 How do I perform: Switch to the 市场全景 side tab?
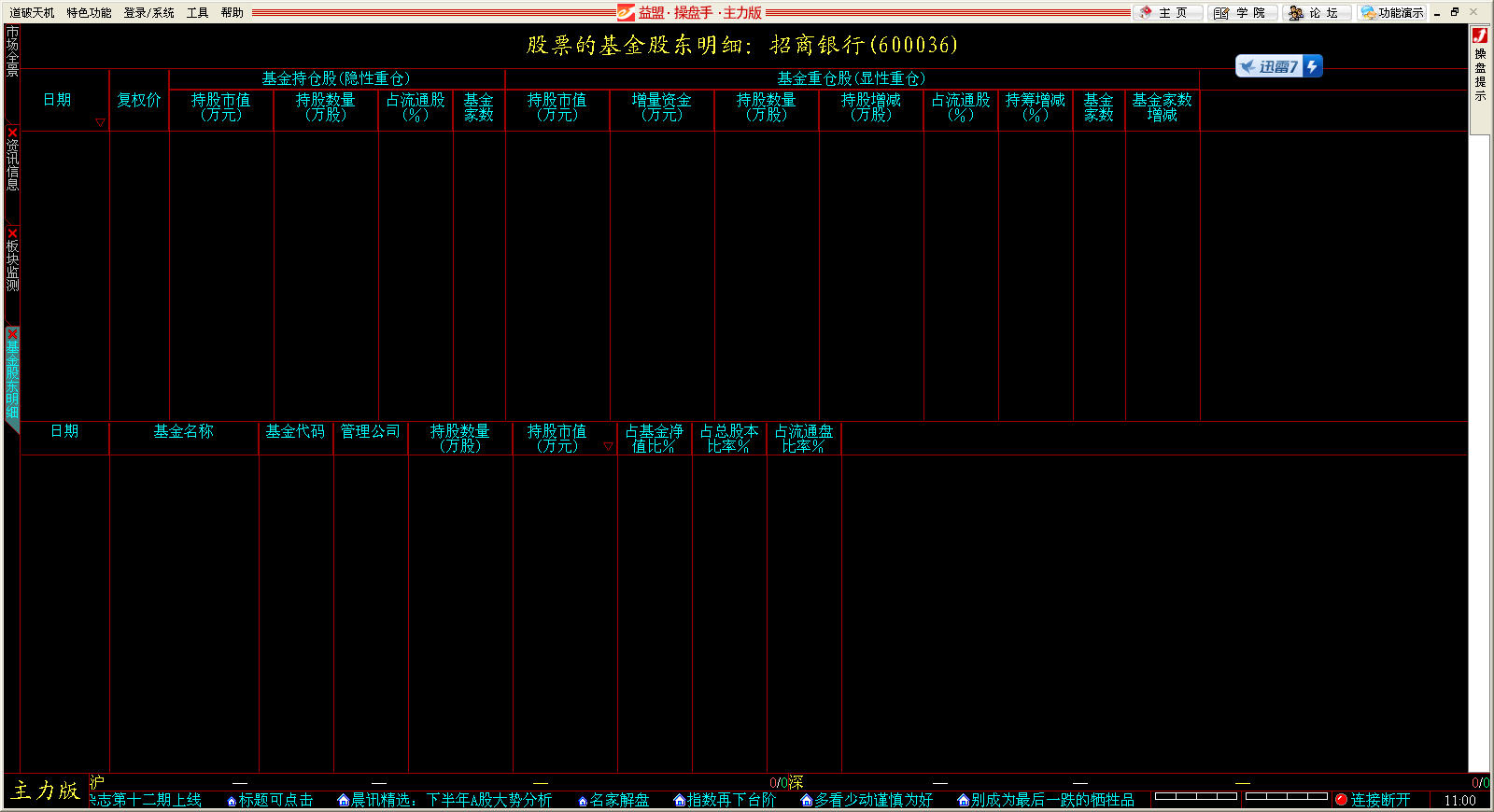coord(12,51)
